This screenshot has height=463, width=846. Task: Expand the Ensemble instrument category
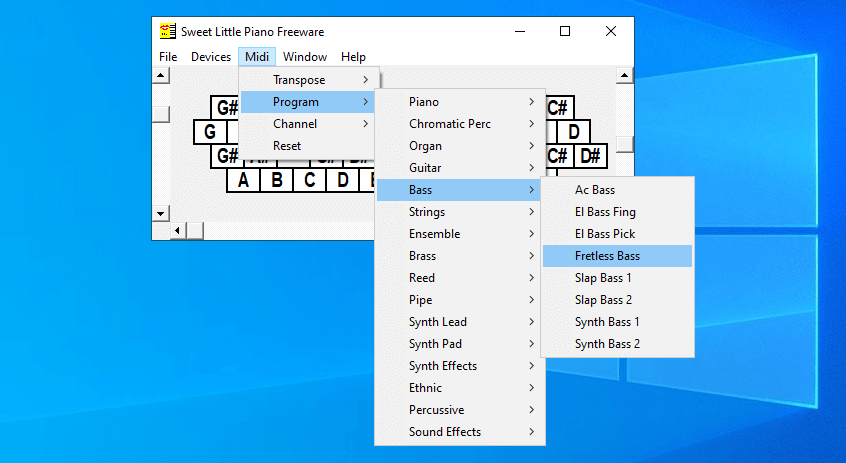(460, 234)
